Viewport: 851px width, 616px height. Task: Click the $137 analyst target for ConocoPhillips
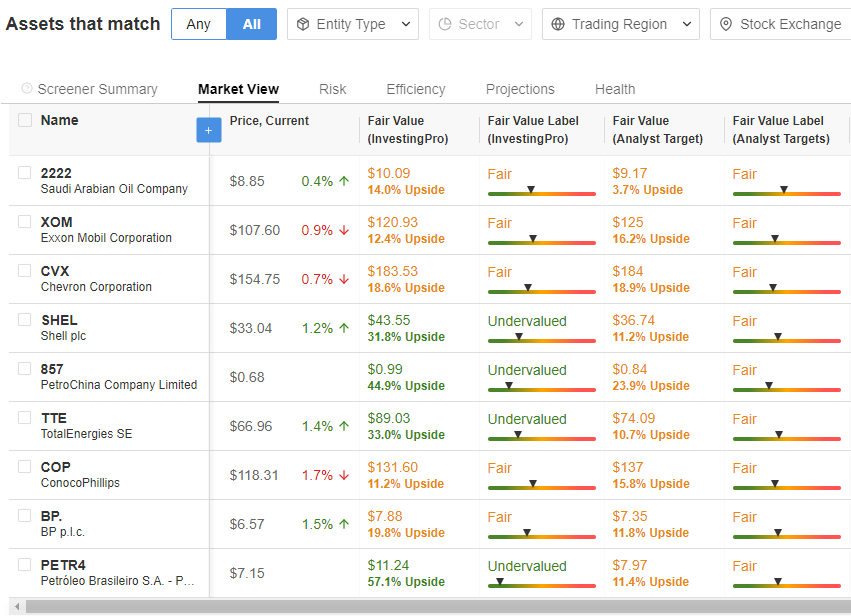[628, 467]
